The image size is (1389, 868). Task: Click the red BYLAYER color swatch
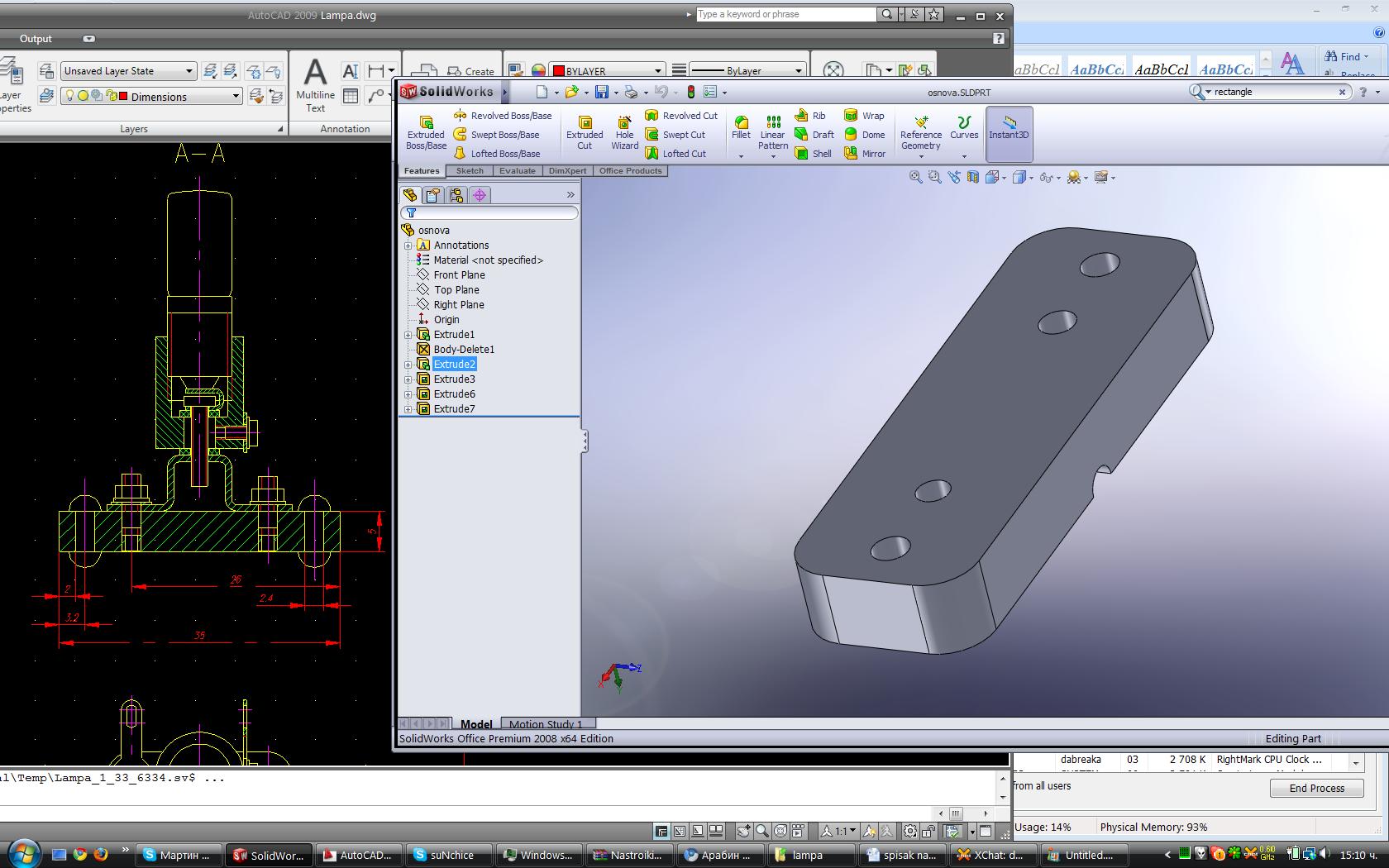point(559,71)
